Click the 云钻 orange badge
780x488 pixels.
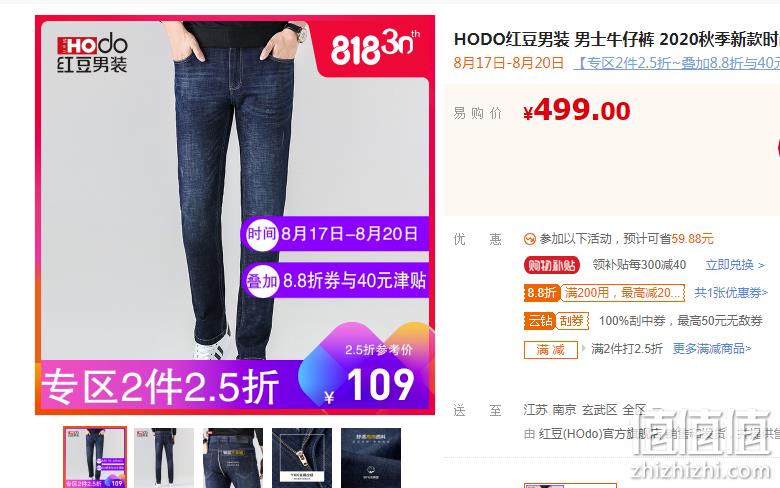point(539,321)
